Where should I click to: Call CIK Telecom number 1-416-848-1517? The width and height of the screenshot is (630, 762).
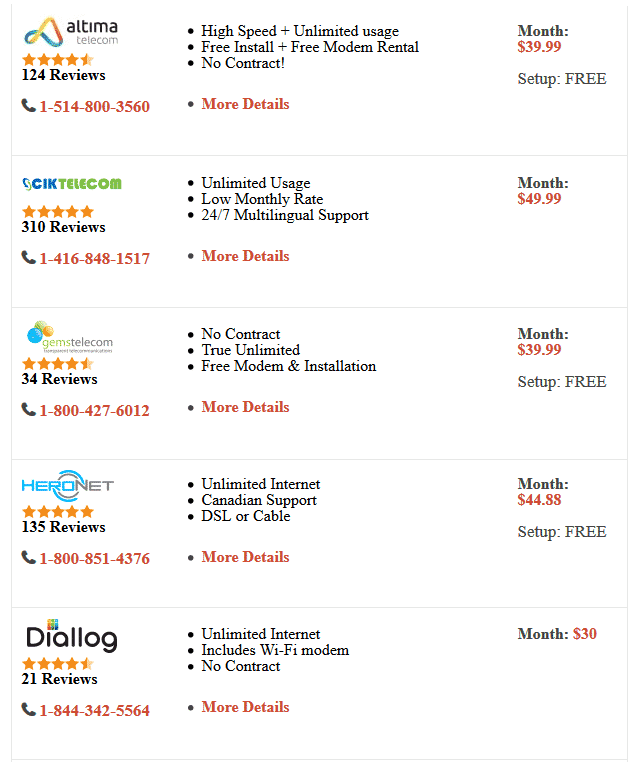pos(94,259)
